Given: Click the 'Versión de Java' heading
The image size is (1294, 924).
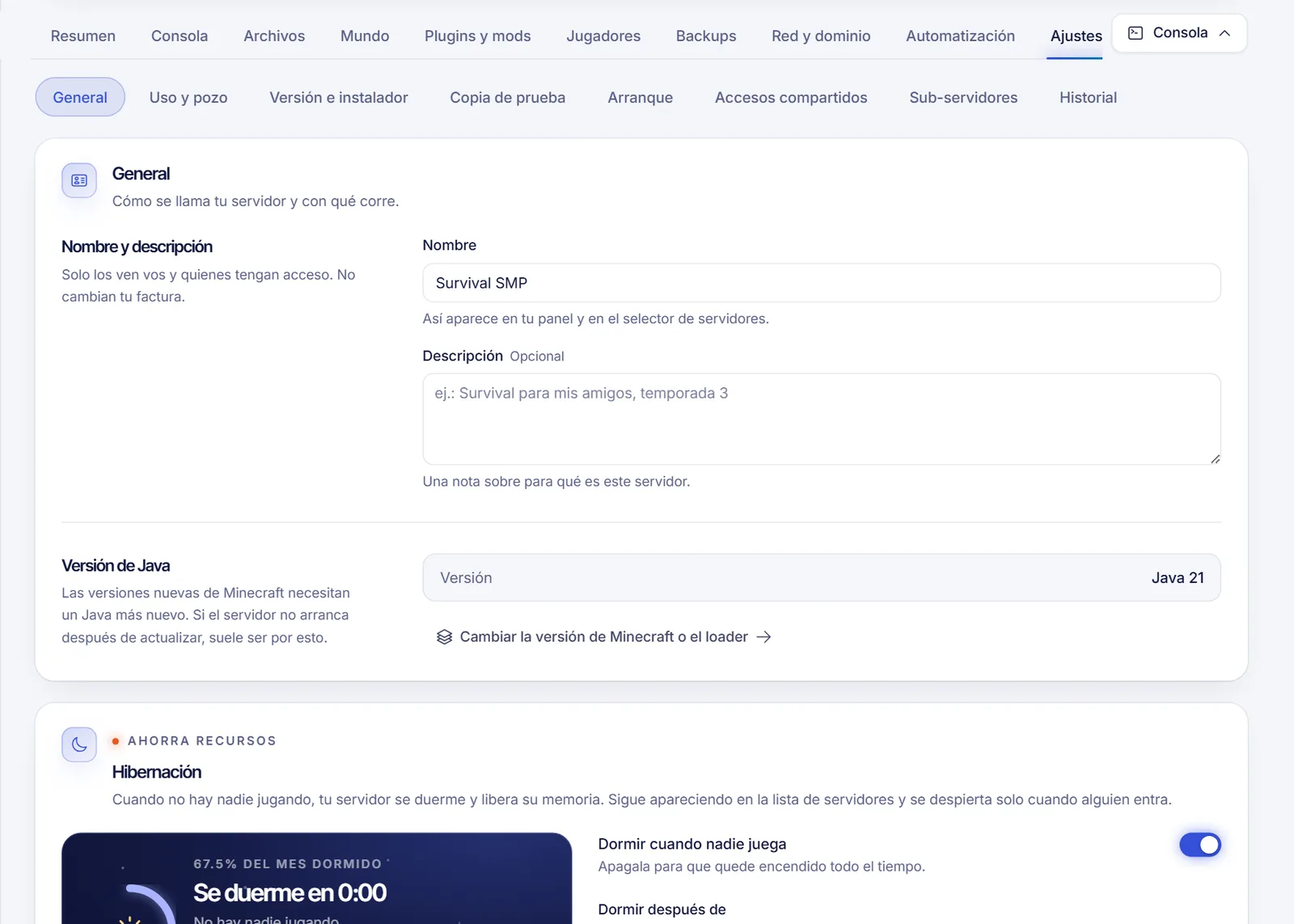Looking at the screenshot, I should (x=116, y=566).
